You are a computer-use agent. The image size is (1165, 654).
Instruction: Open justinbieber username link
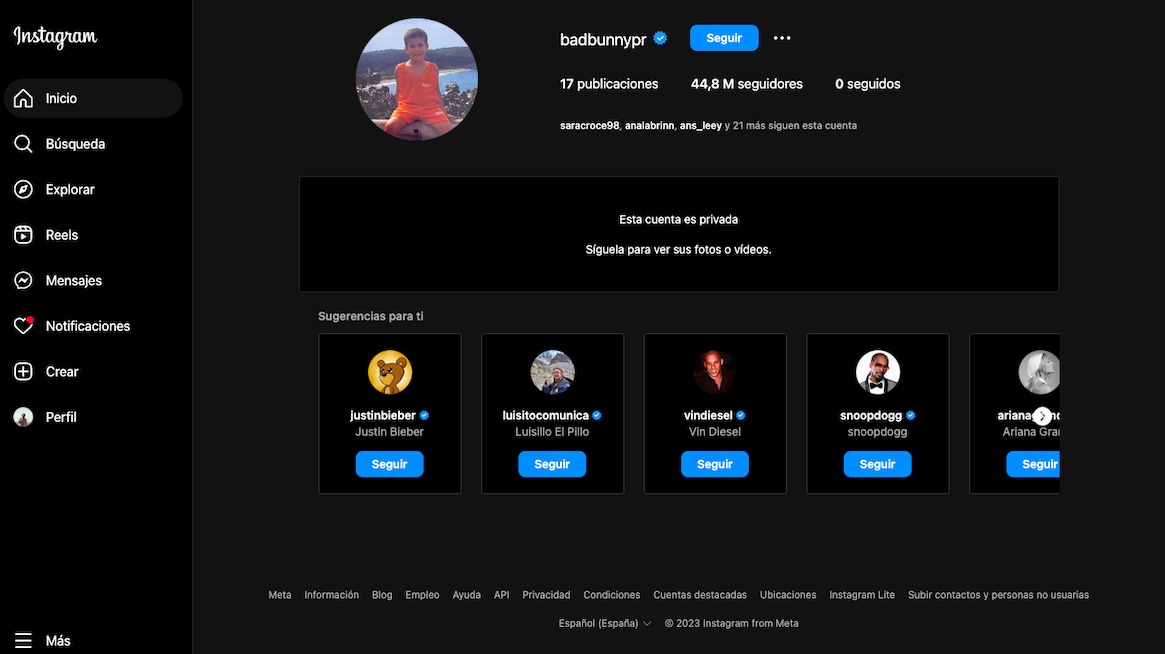click(x=383, y=415)
